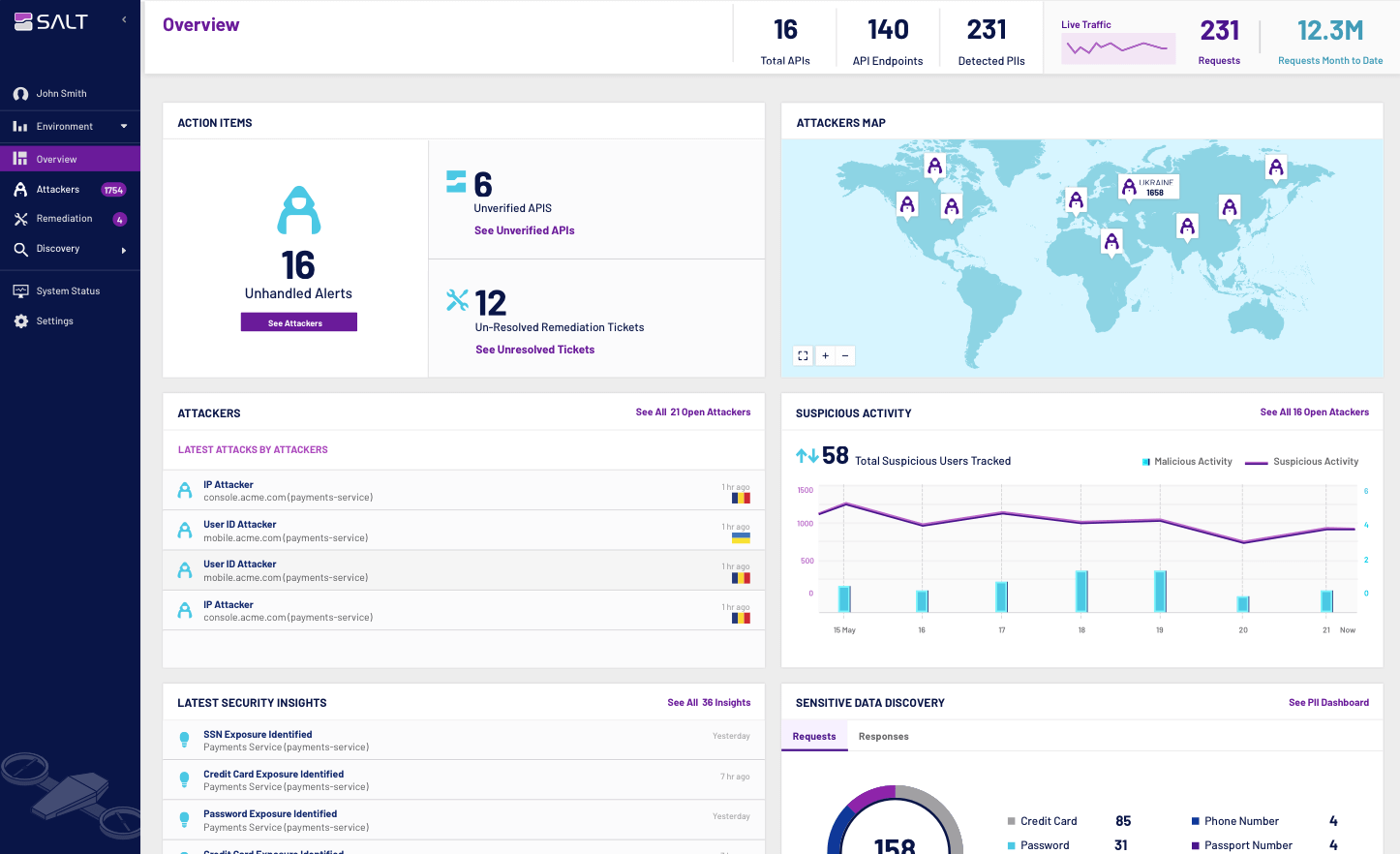
Task: Collapse the sidebar using the chevron arrow
Action: point(122,17)
